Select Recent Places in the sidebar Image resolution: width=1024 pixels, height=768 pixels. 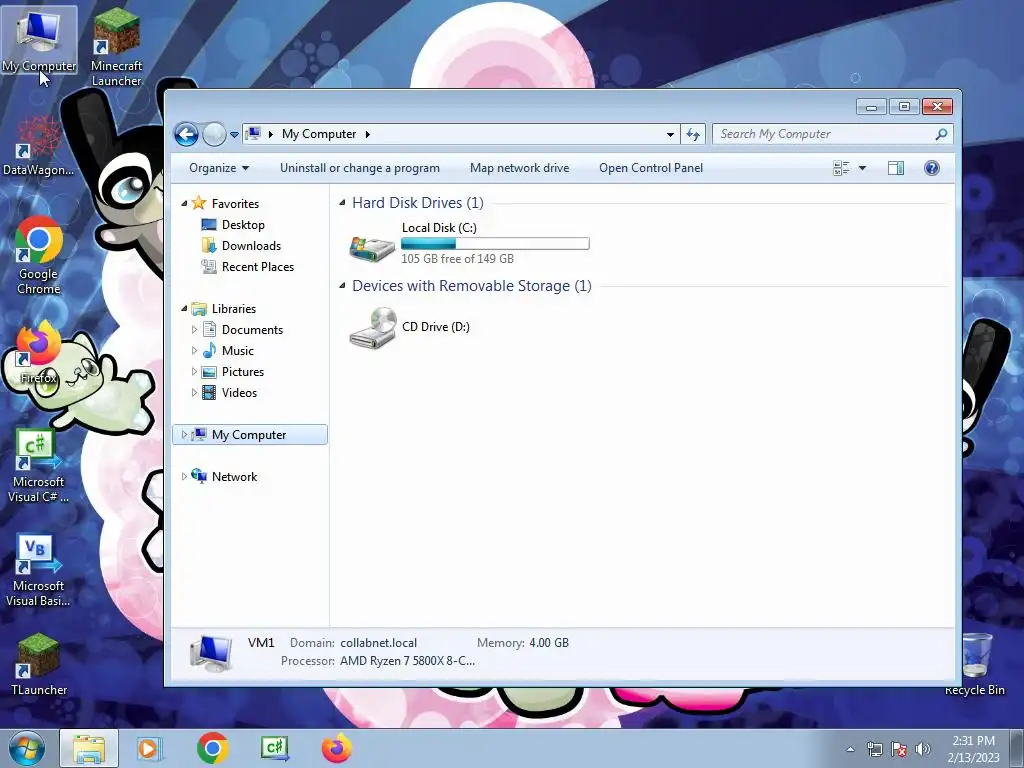pyautogui.click(x=257, y=266)
